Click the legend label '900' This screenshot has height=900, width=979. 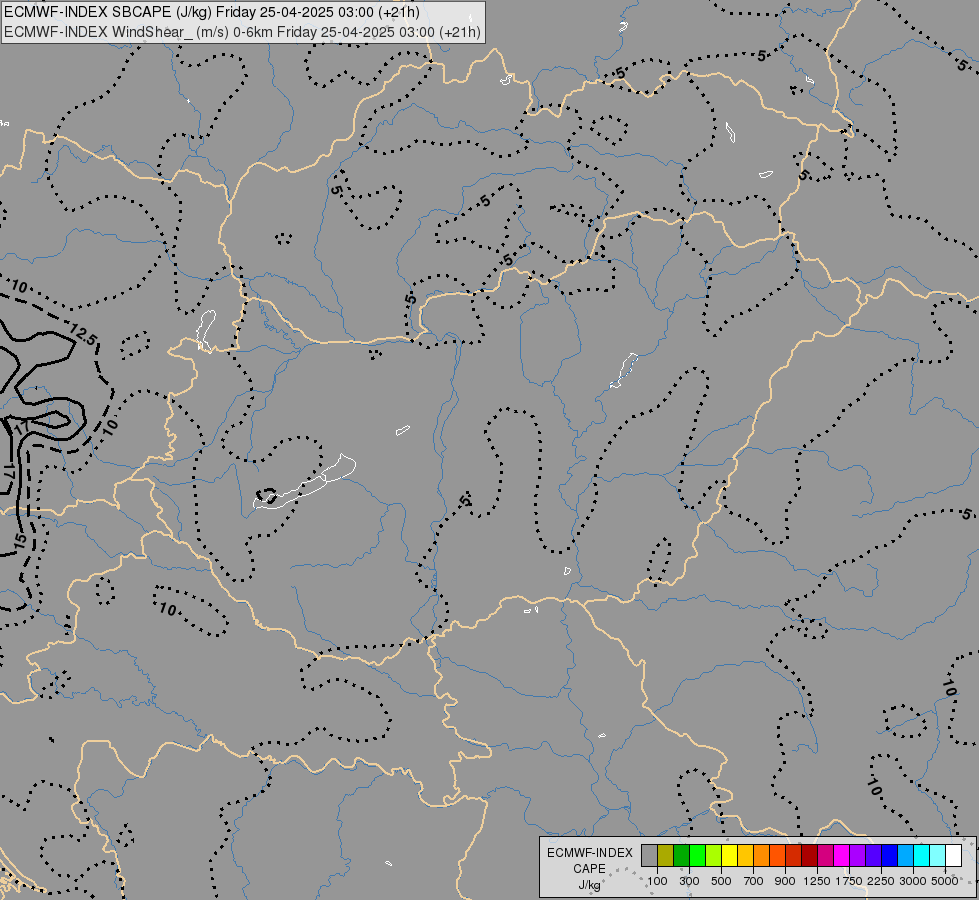(x=785, y=881)
